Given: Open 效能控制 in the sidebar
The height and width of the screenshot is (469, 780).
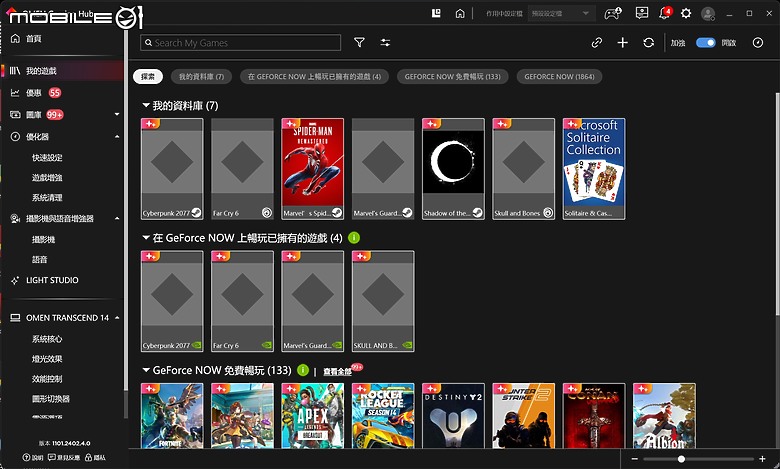Looking at the screenshot, I should pos(47,378).
